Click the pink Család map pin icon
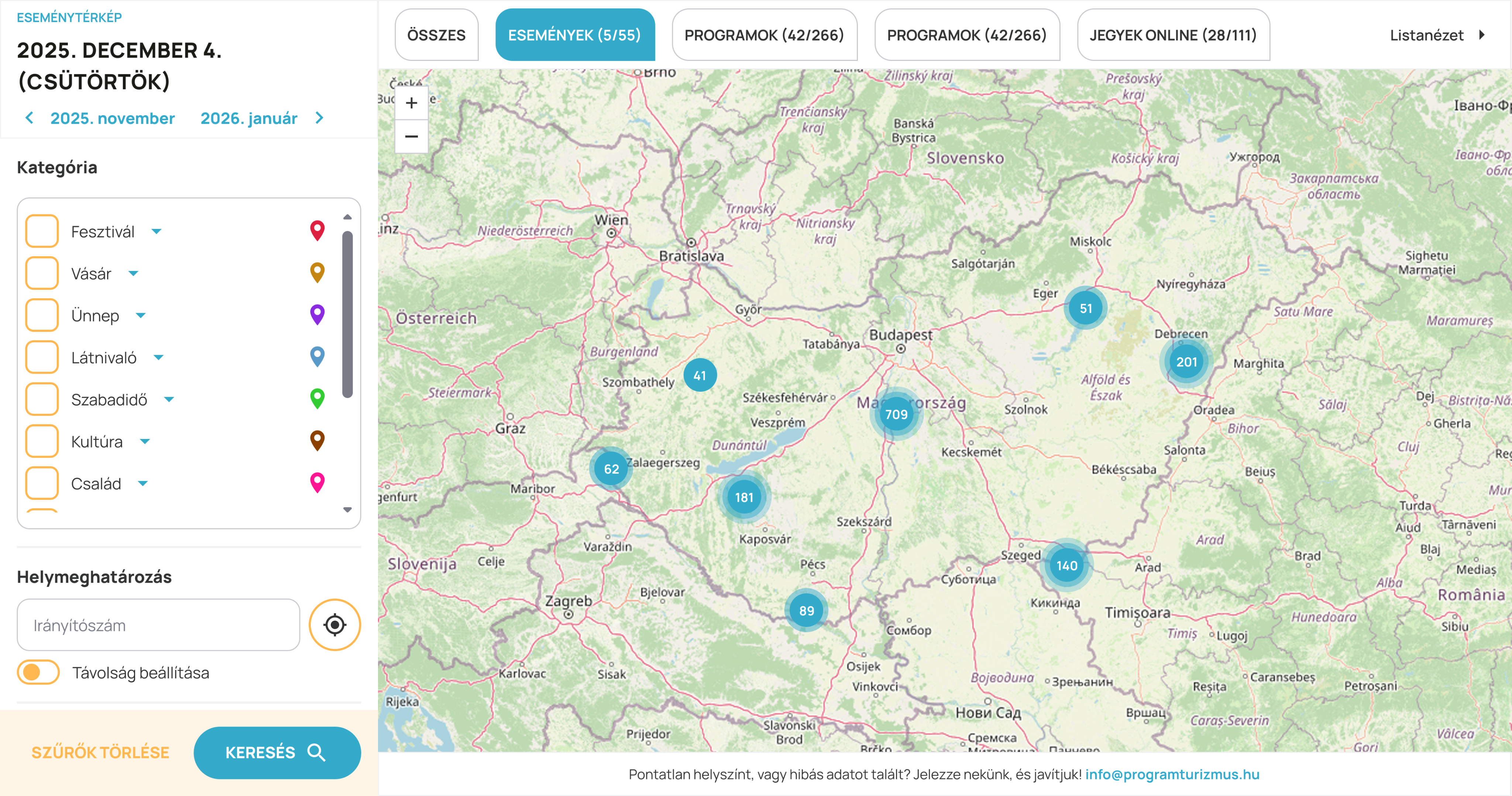 point(317,483)
